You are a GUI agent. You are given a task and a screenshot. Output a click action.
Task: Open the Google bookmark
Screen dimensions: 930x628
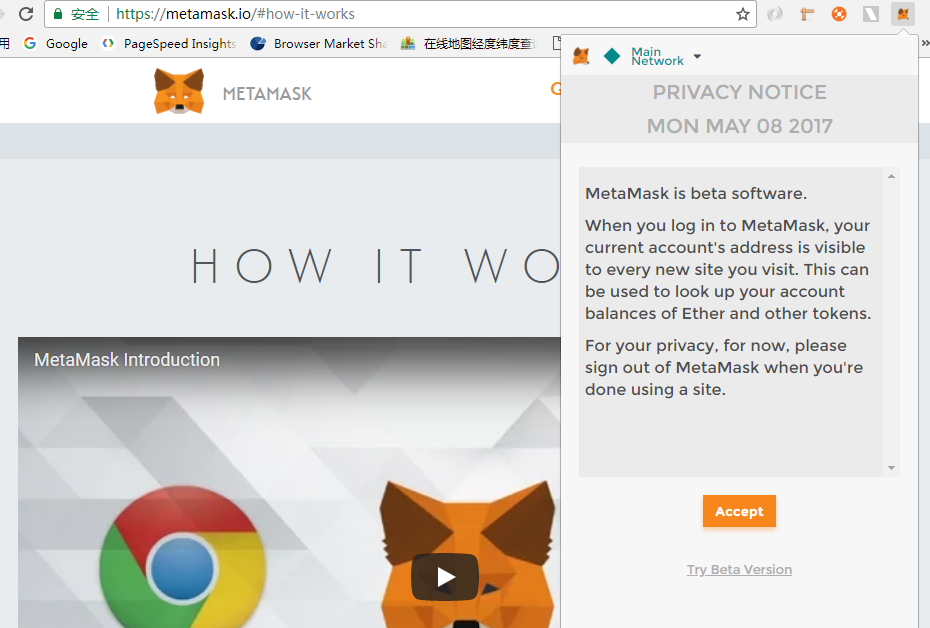pos(56,43)
